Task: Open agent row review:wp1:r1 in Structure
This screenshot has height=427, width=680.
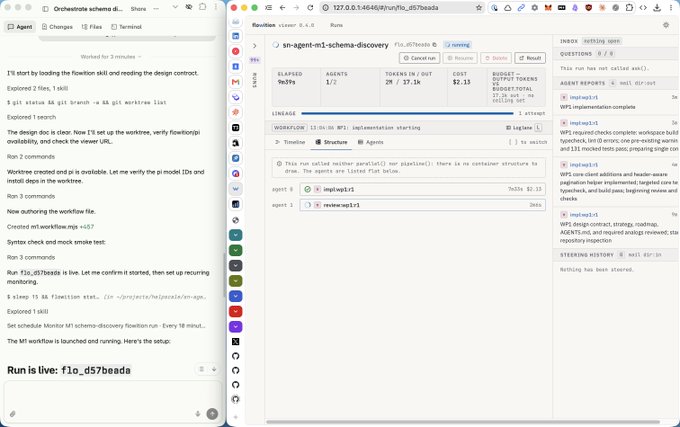Action: [422, 205]
